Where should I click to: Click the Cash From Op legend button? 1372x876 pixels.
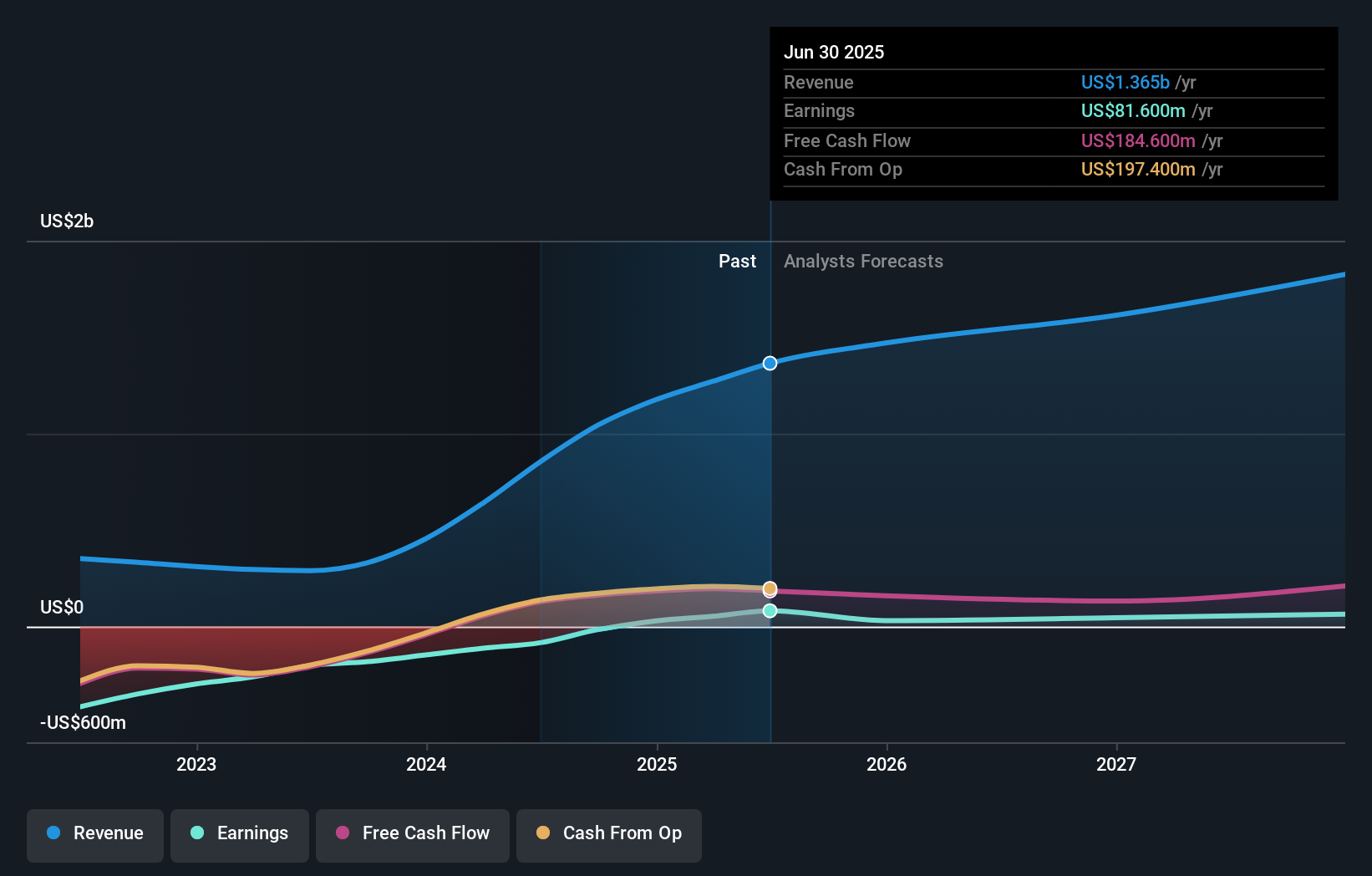(608, 834)
